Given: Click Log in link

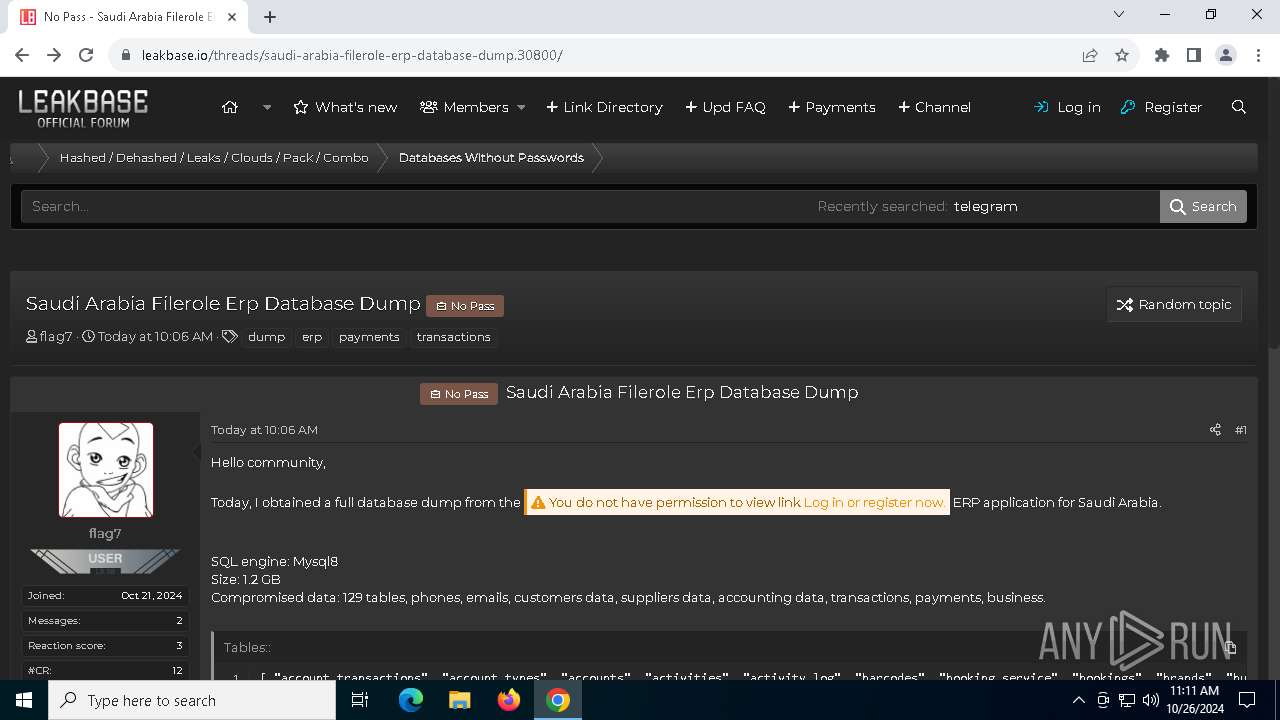Looking at the screenshot, I should point(1067,107).
